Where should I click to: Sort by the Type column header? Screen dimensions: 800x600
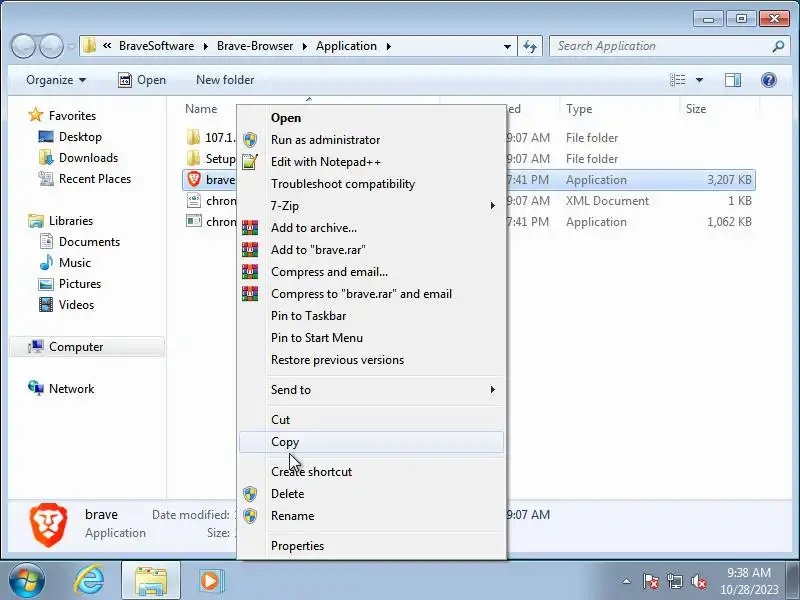[x=579, y=109]
